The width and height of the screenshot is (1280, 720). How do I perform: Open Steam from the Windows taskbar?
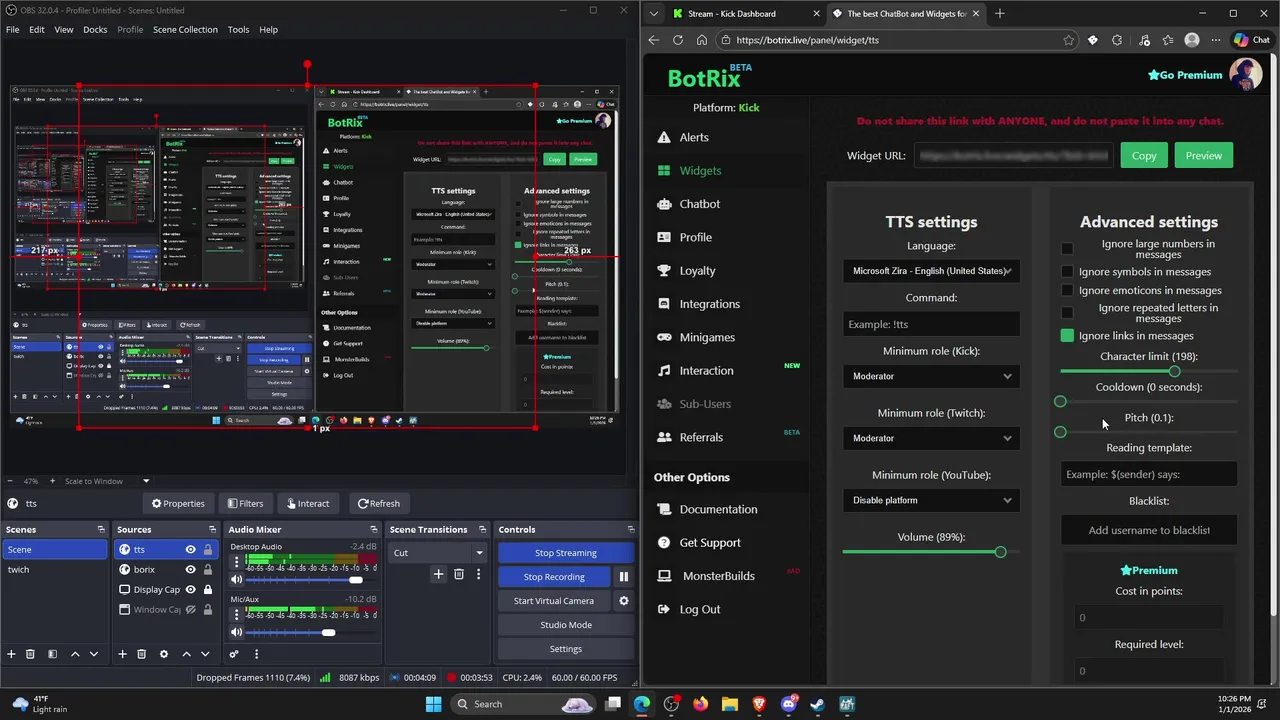click(817, 704)
